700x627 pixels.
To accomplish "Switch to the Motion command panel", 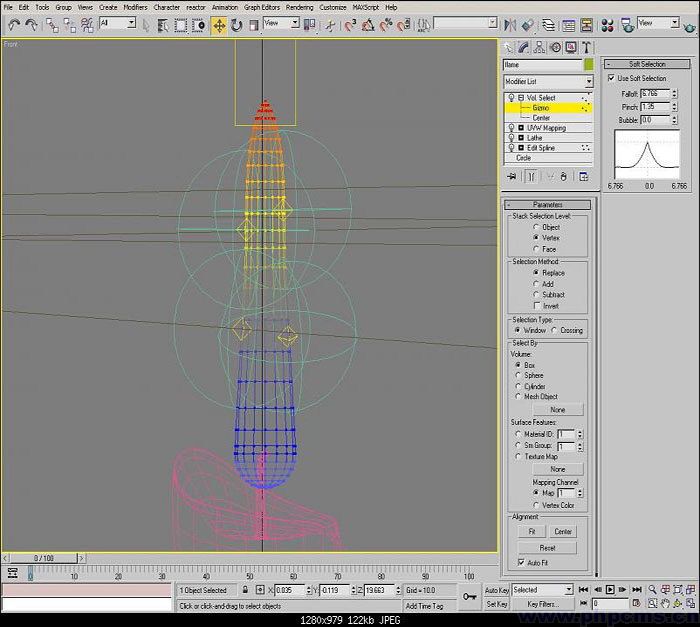I will pos(555,47).
